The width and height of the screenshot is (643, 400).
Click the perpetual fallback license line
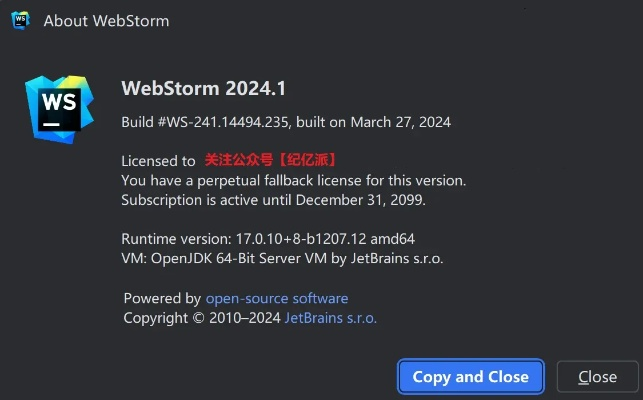click(293, 180)
